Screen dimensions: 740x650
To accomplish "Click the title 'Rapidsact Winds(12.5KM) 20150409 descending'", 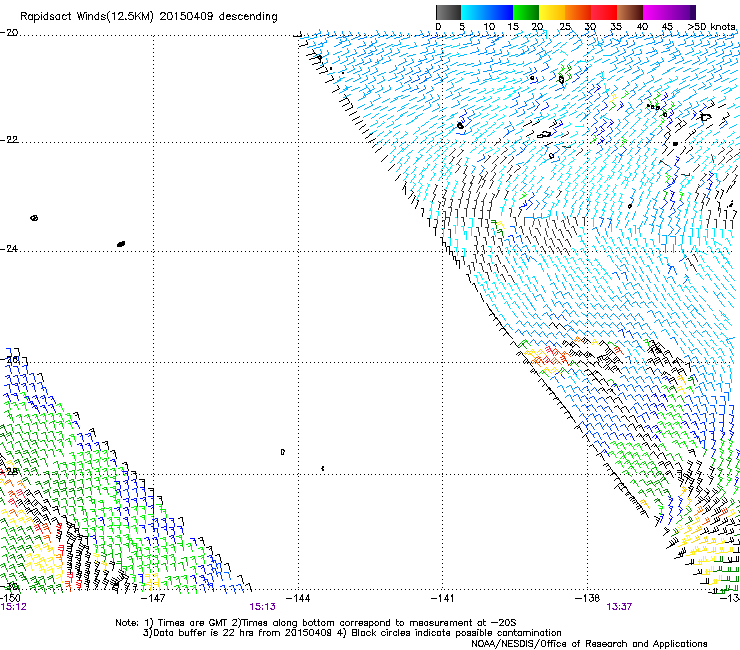I will pyautogui.click(x=149, y=16).
